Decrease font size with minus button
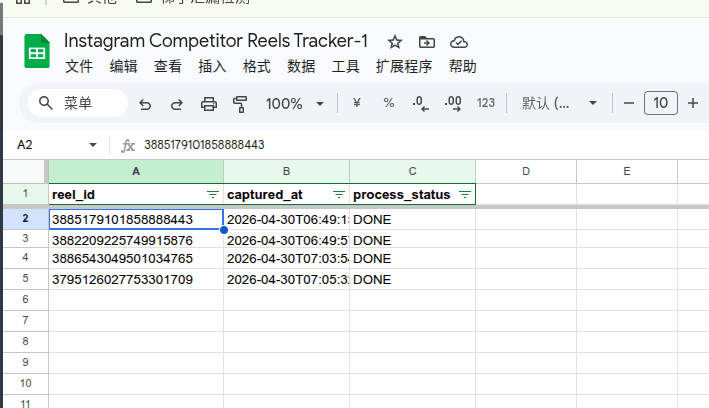709x408 pixels. point(629,103)
